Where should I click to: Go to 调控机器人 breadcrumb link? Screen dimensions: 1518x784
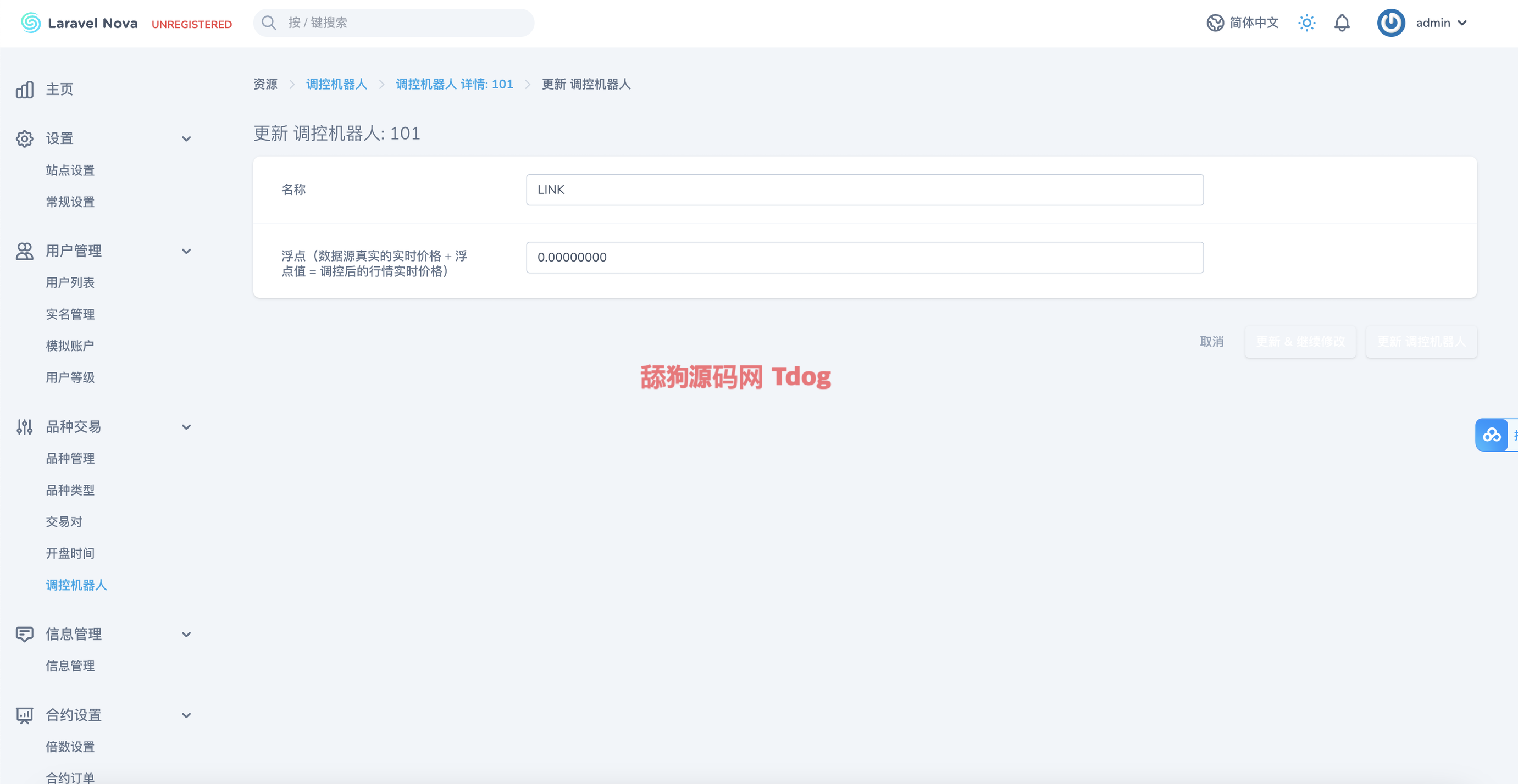[336, 84]
